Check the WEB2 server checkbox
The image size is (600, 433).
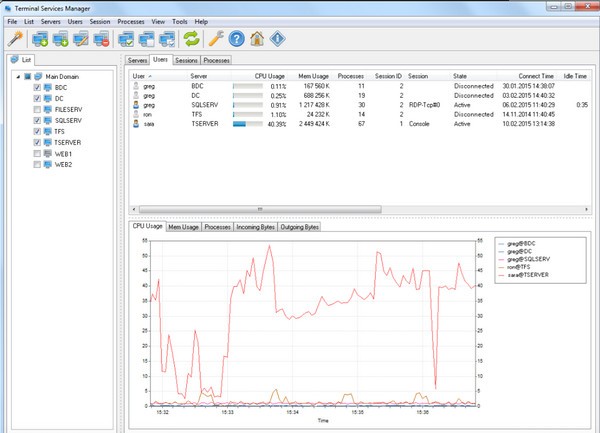pos(37,164)
